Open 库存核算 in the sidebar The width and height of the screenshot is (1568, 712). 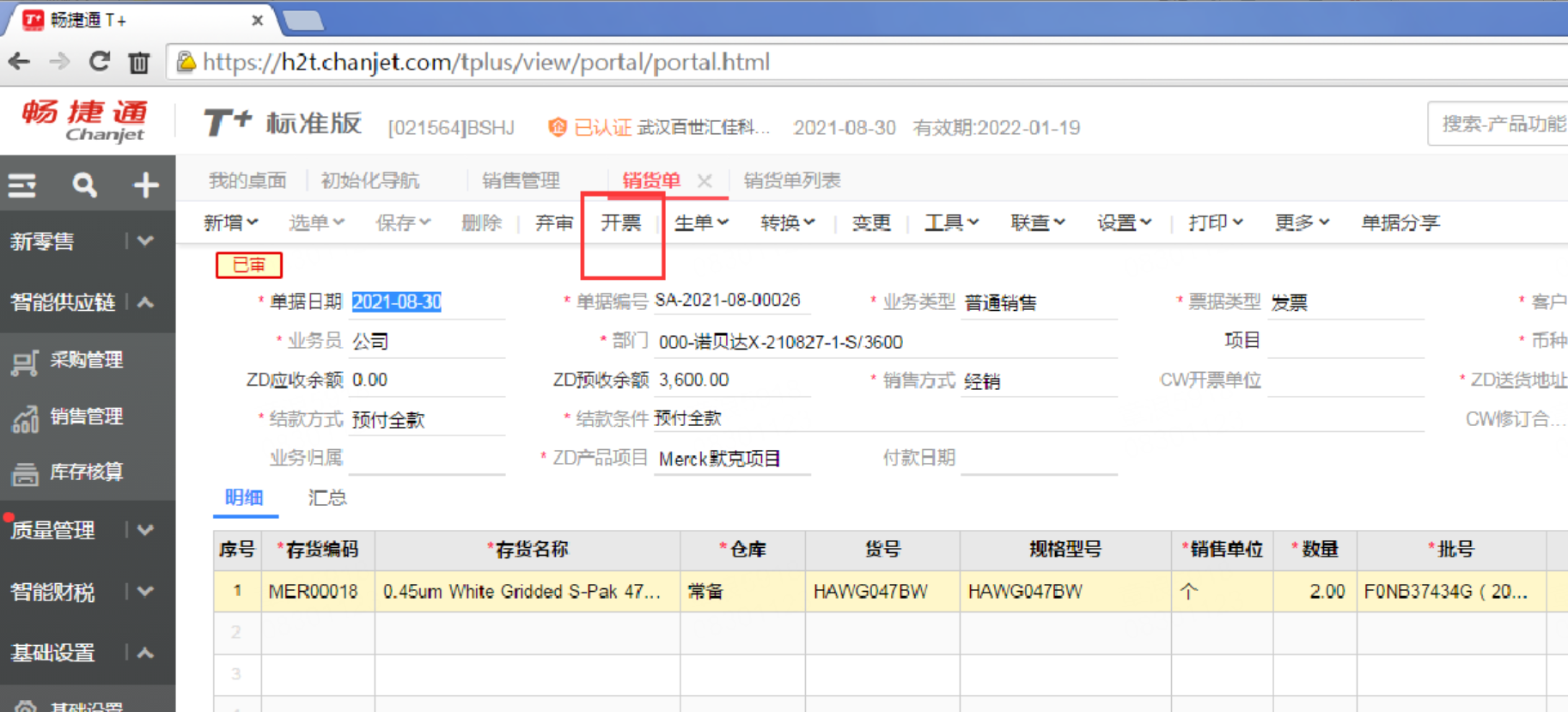tap(87, 472)
